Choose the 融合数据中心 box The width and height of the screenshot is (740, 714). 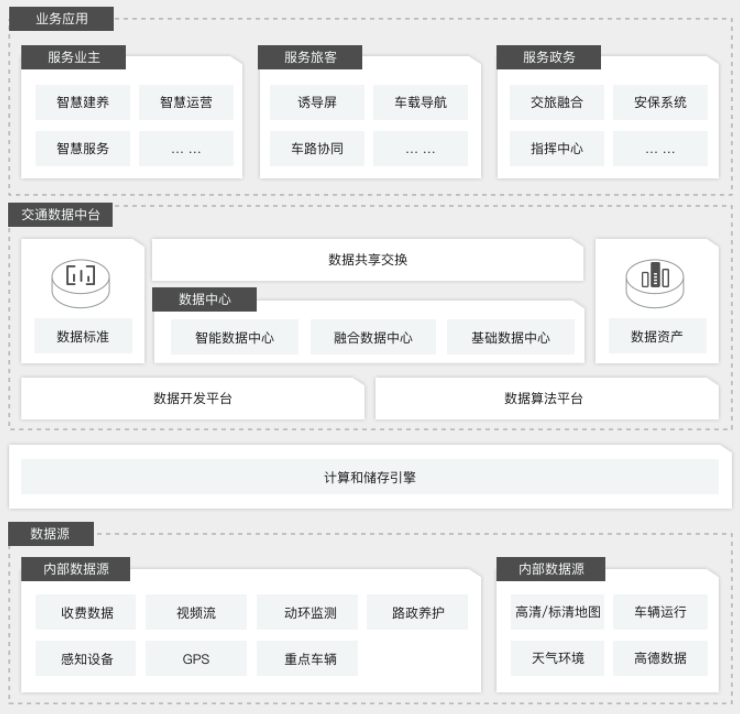pos(373,337)
